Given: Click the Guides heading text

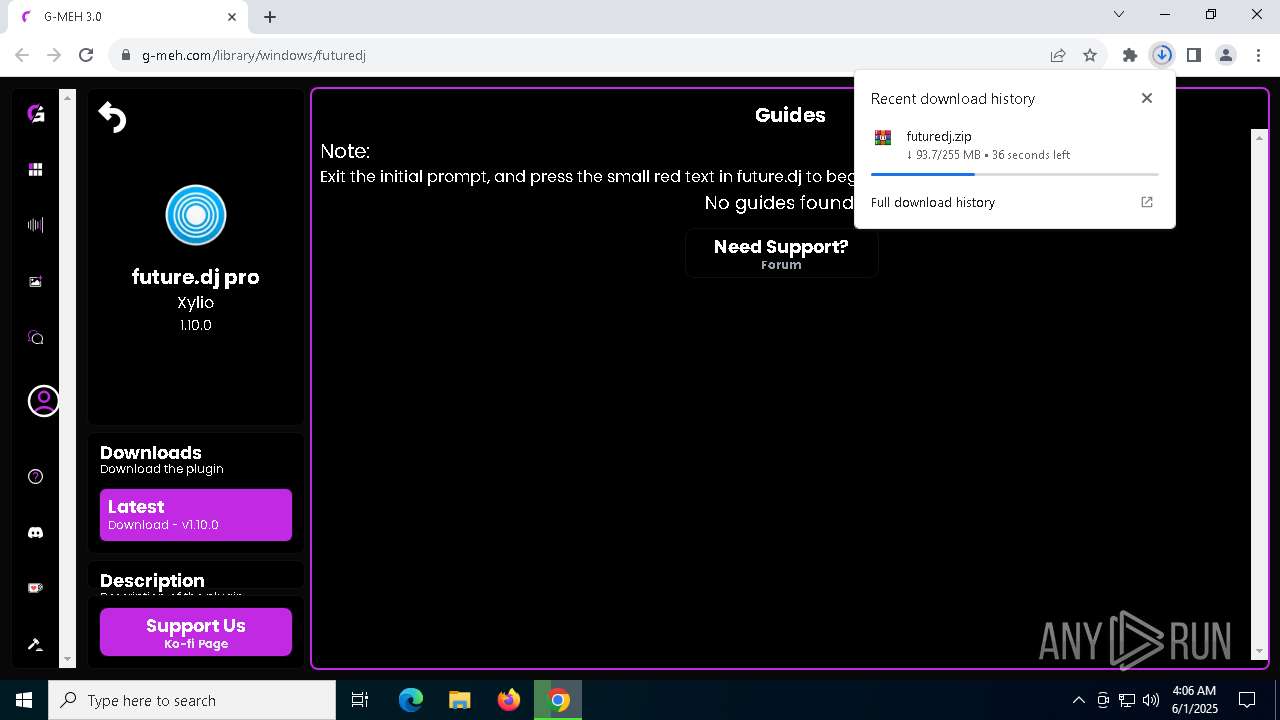Looking at the screenshot, I should tap(790, 115).
